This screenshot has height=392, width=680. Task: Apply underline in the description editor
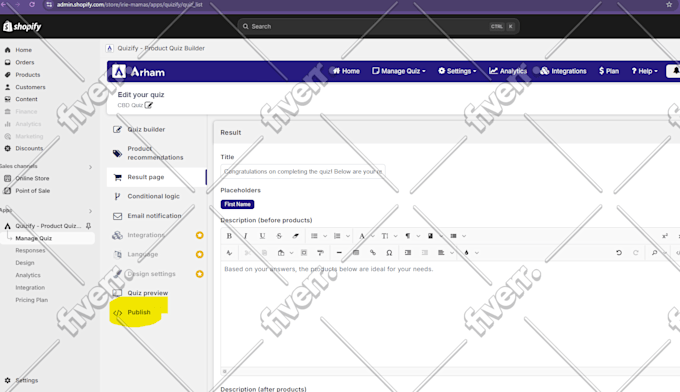point(262,236)
